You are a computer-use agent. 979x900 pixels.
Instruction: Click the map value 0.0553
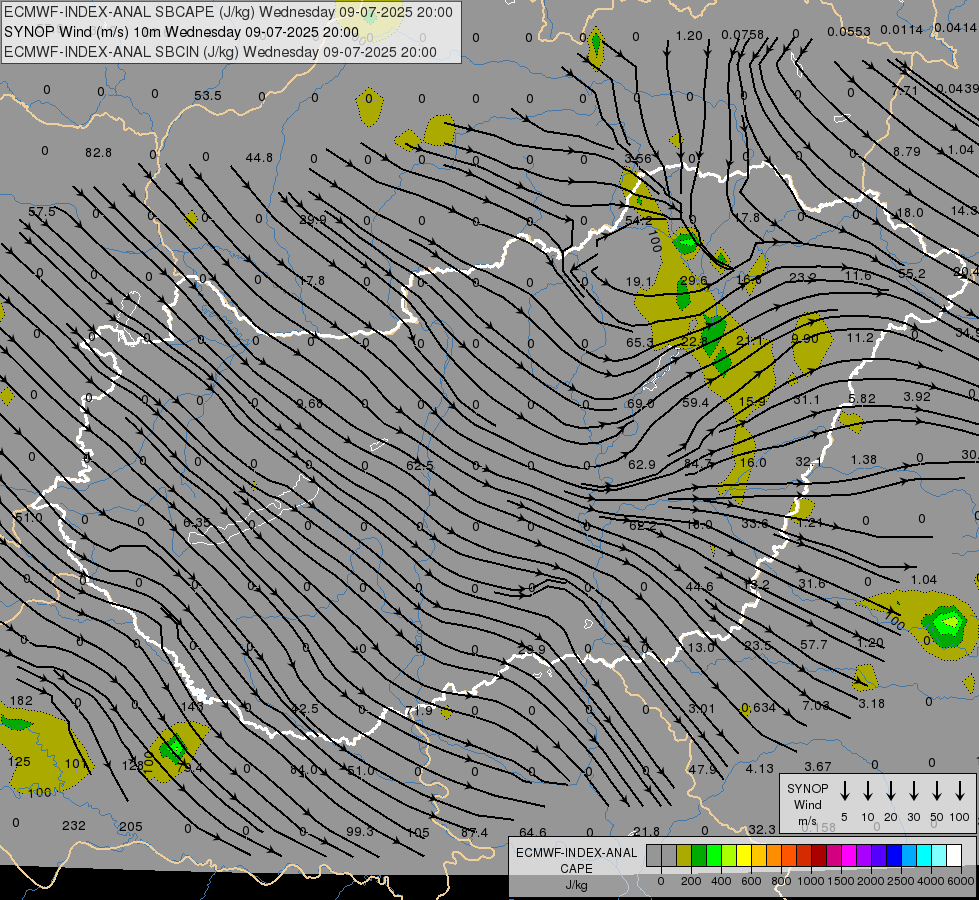(849, 32)
